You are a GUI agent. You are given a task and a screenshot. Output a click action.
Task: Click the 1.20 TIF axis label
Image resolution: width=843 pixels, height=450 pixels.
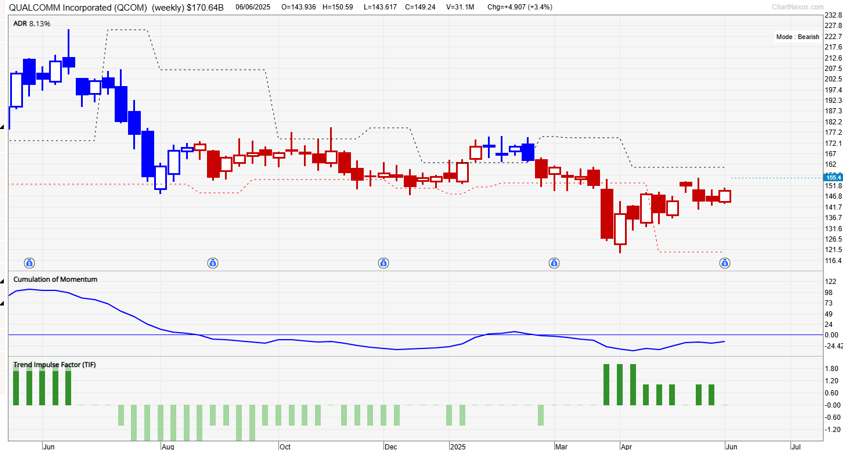pyautogui.click(x=832, y=381)
